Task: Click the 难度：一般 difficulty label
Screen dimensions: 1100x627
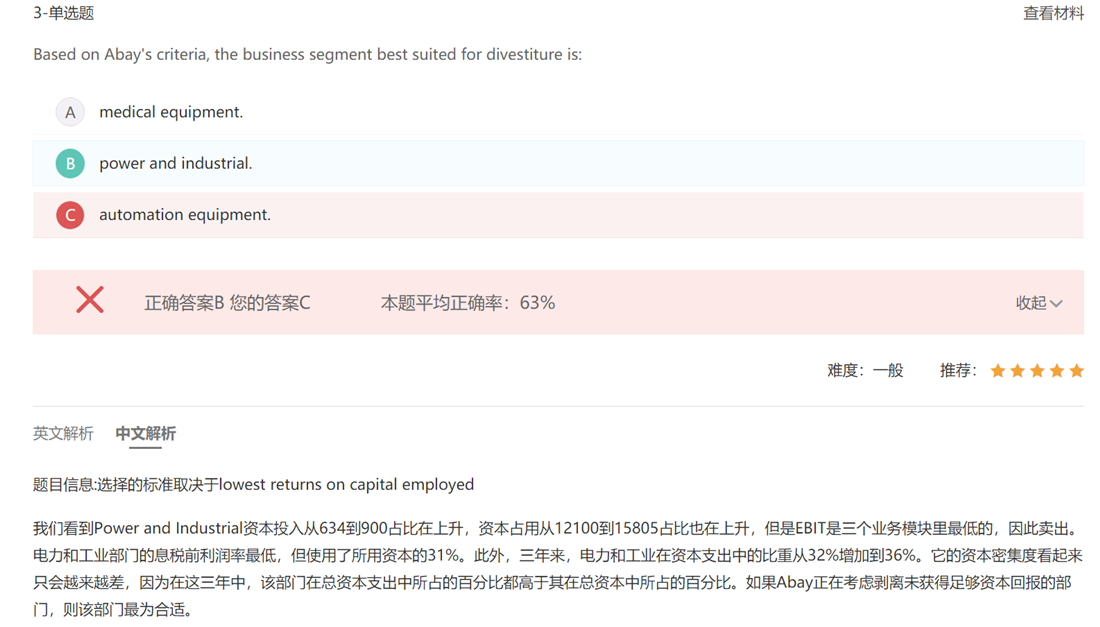Action: pos(865,371)
